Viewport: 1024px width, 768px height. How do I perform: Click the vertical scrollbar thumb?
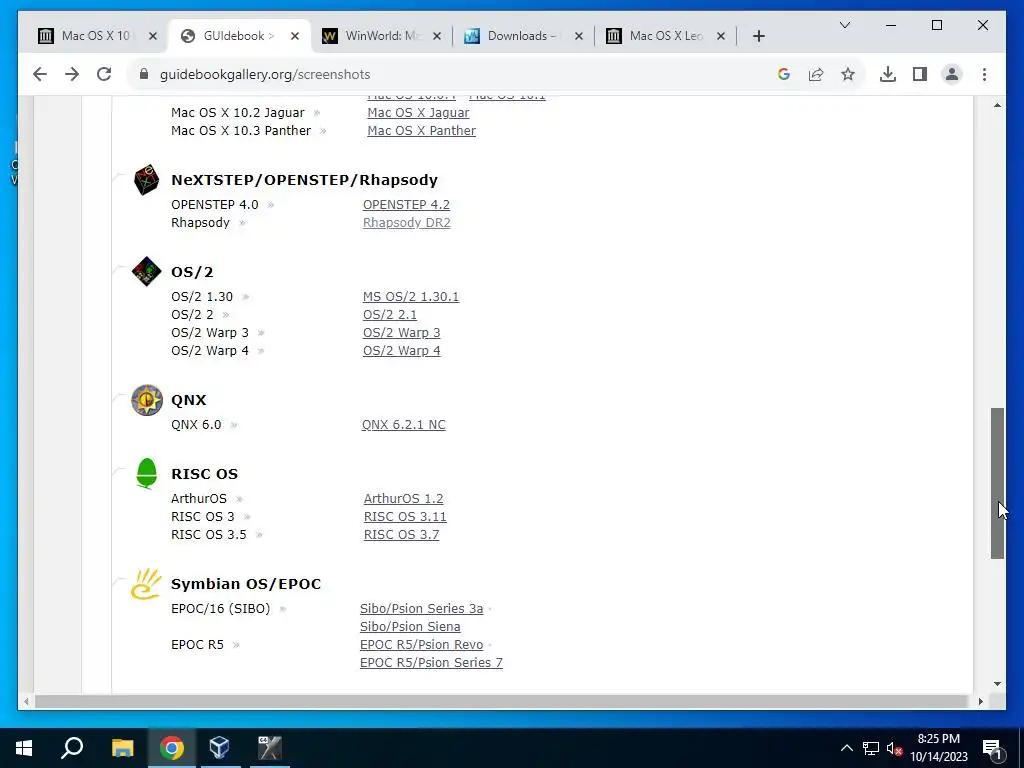pyautogui.click(x=997, y=483)
